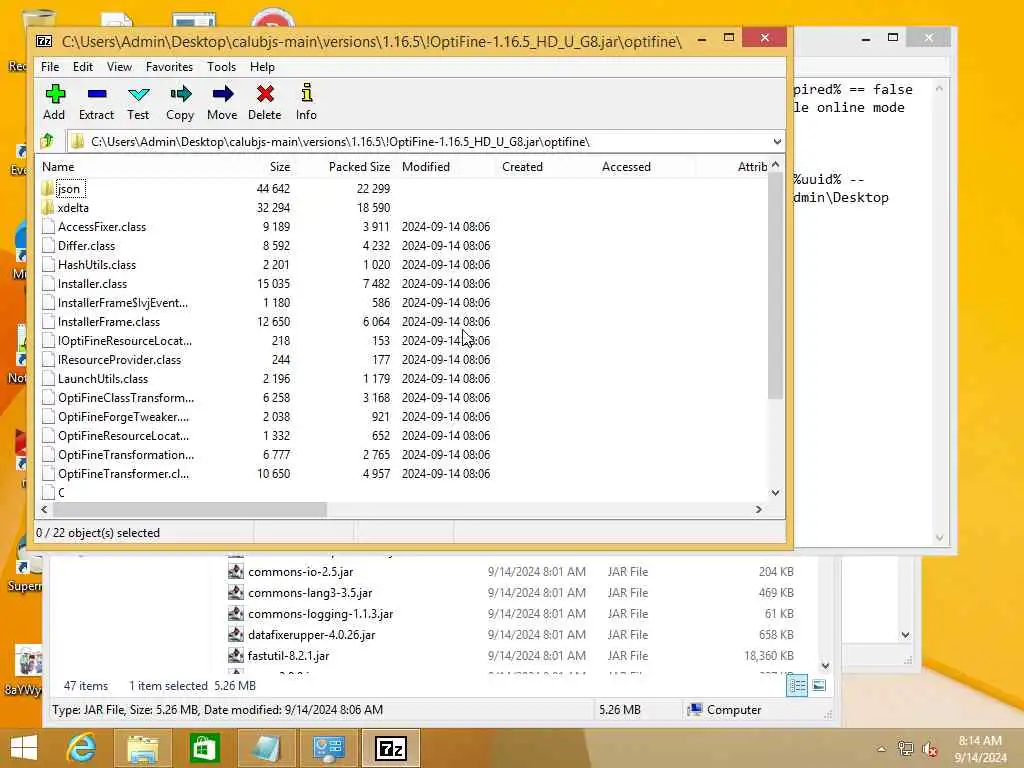This screenshot has width=1024, height=768.
Task: Open Notepad taskbar button
Action: pyautogui.click(x=265, y=748)
